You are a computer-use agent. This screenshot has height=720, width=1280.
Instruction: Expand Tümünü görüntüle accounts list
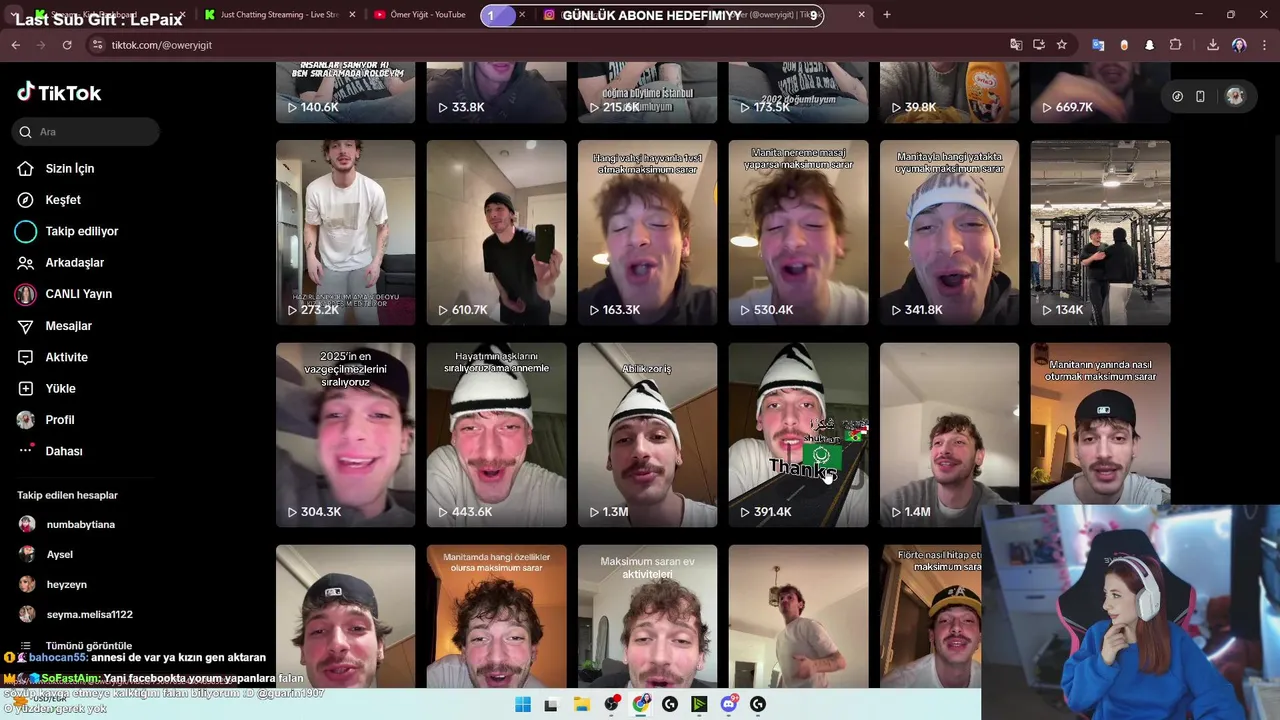pyautogui.click(x=88, y=646)
